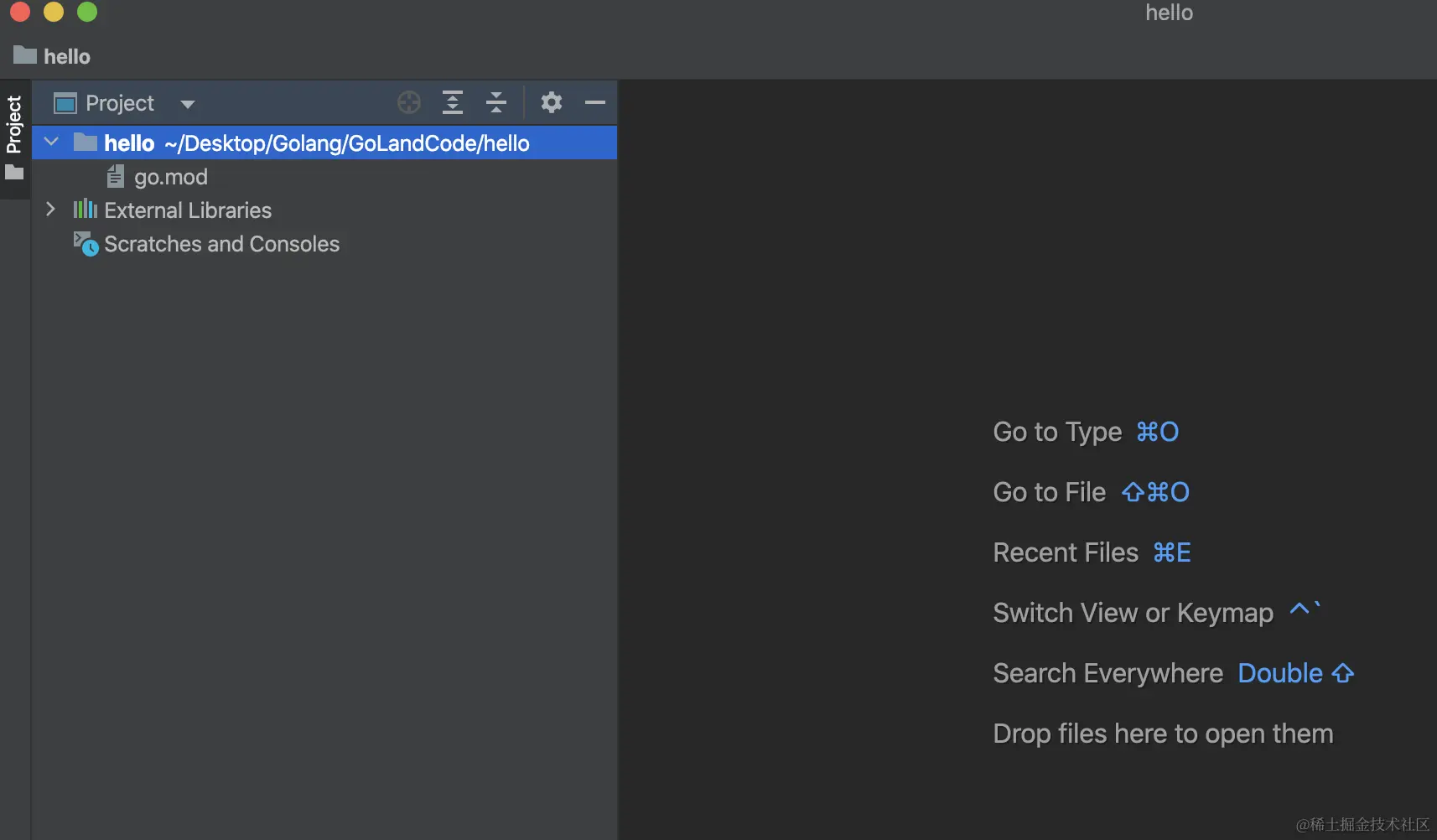Open Project panel gear settings
Image resolution: width=1437 pixels, height=840 pixels.
coord(551,102)
